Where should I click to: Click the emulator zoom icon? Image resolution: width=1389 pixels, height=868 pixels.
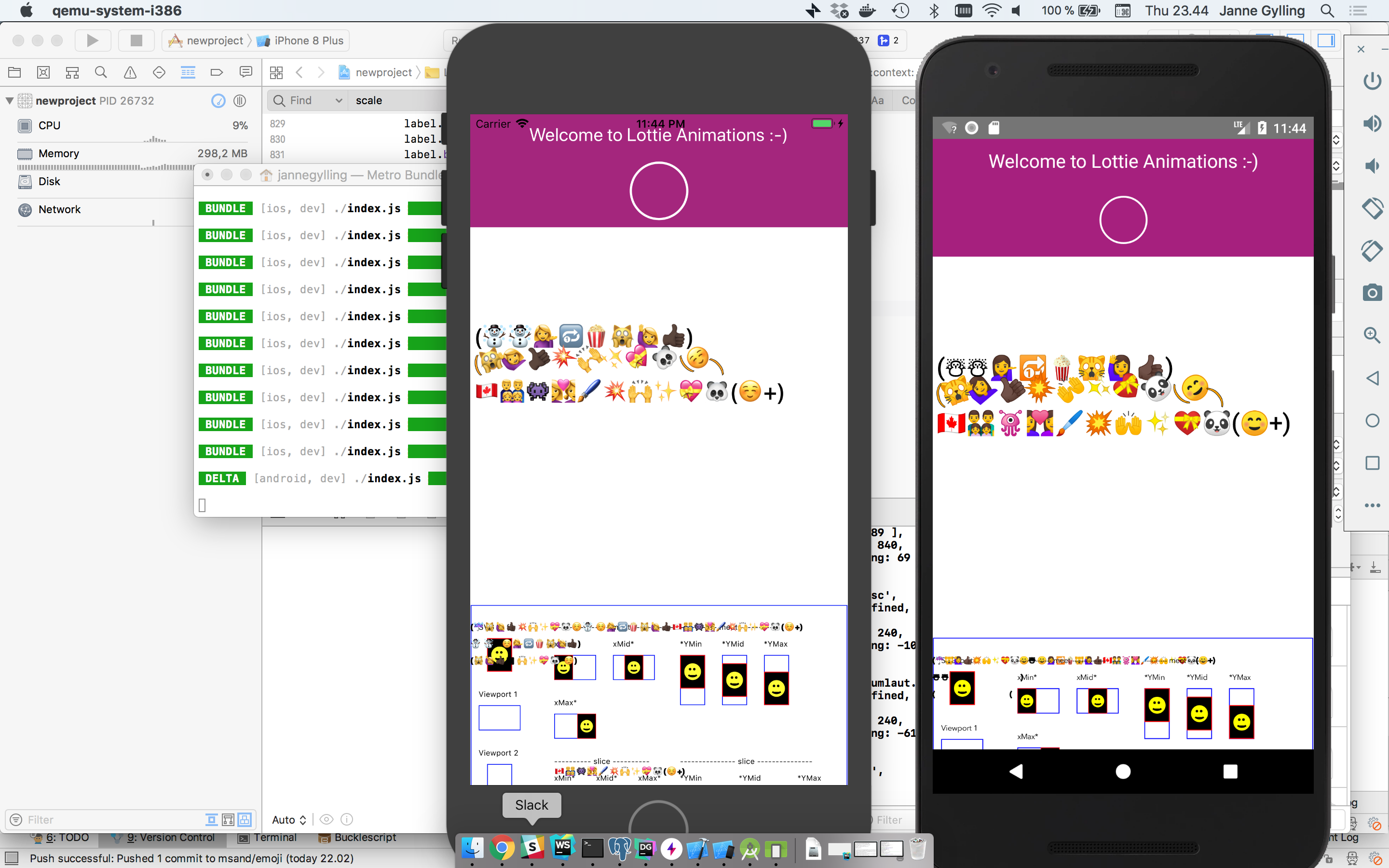(x=1372, y=335)
